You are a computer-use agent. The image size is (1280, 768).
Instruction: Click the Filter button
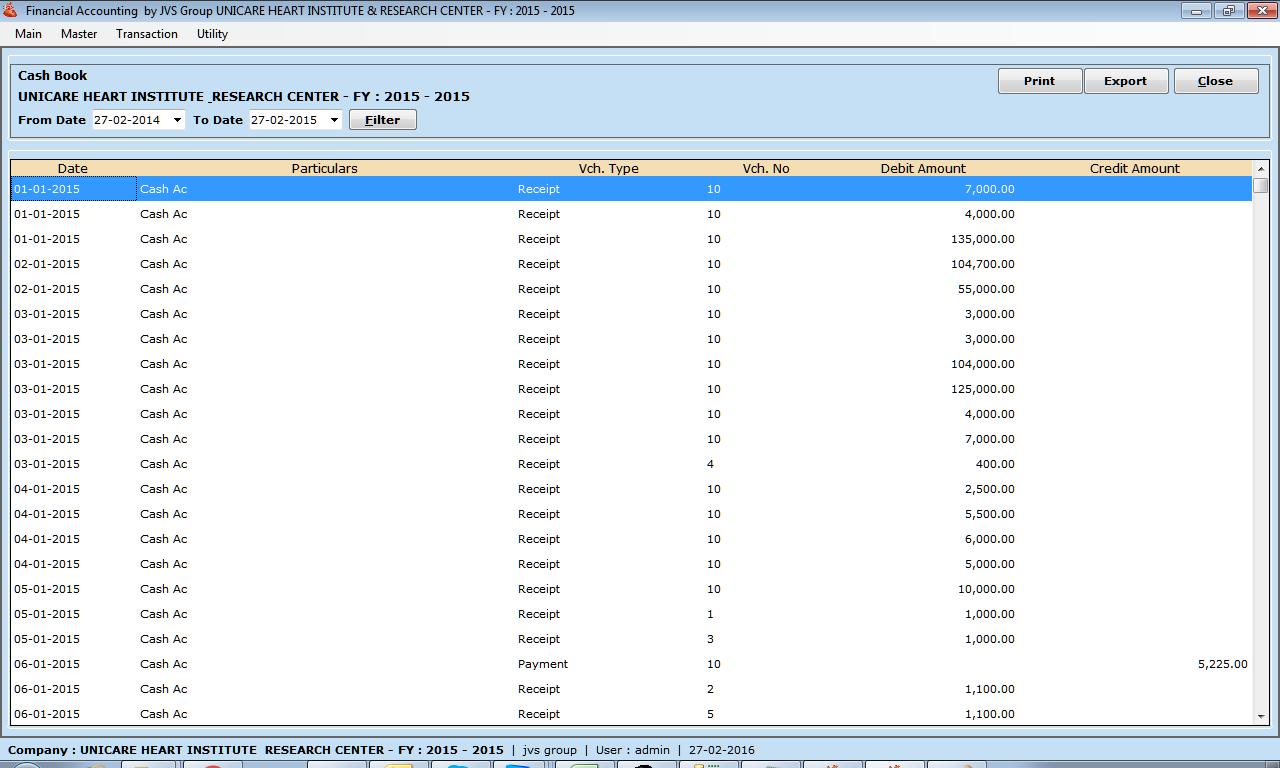[x=382, y=120]
